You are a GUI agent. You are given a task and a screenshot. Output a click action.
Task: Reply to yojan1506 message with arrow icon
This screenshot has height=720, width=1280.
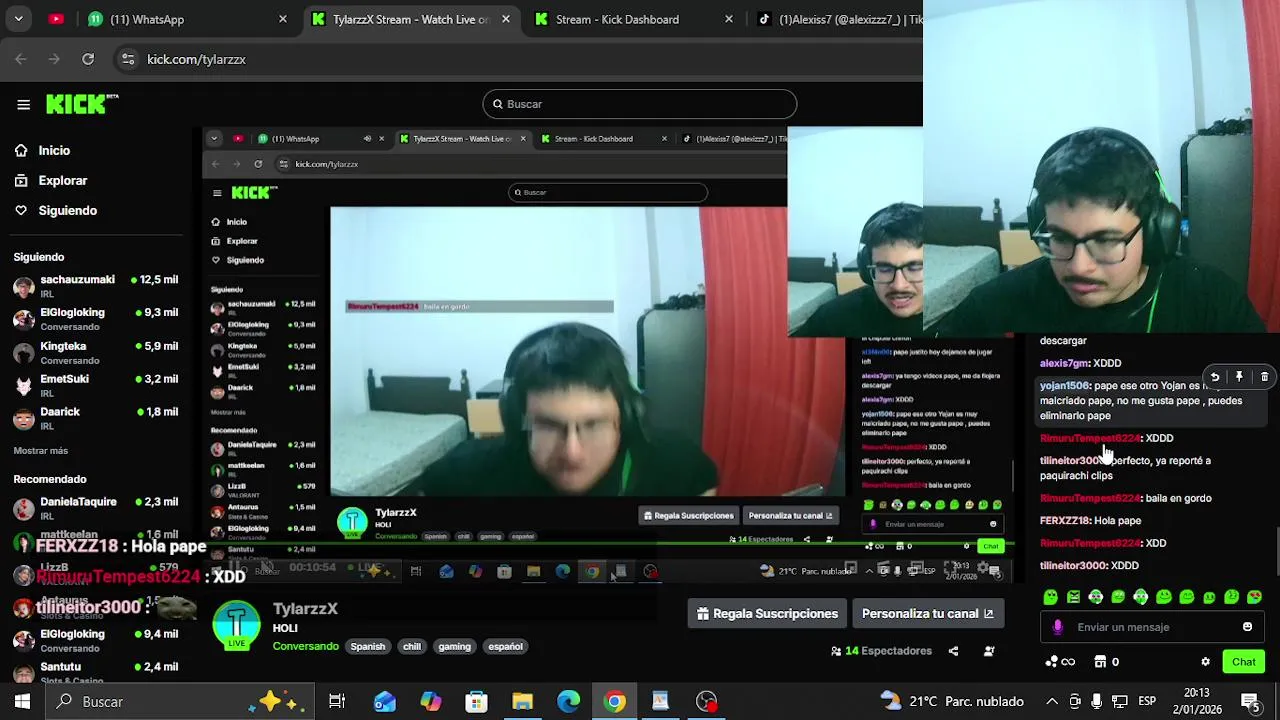point(1214,377)
